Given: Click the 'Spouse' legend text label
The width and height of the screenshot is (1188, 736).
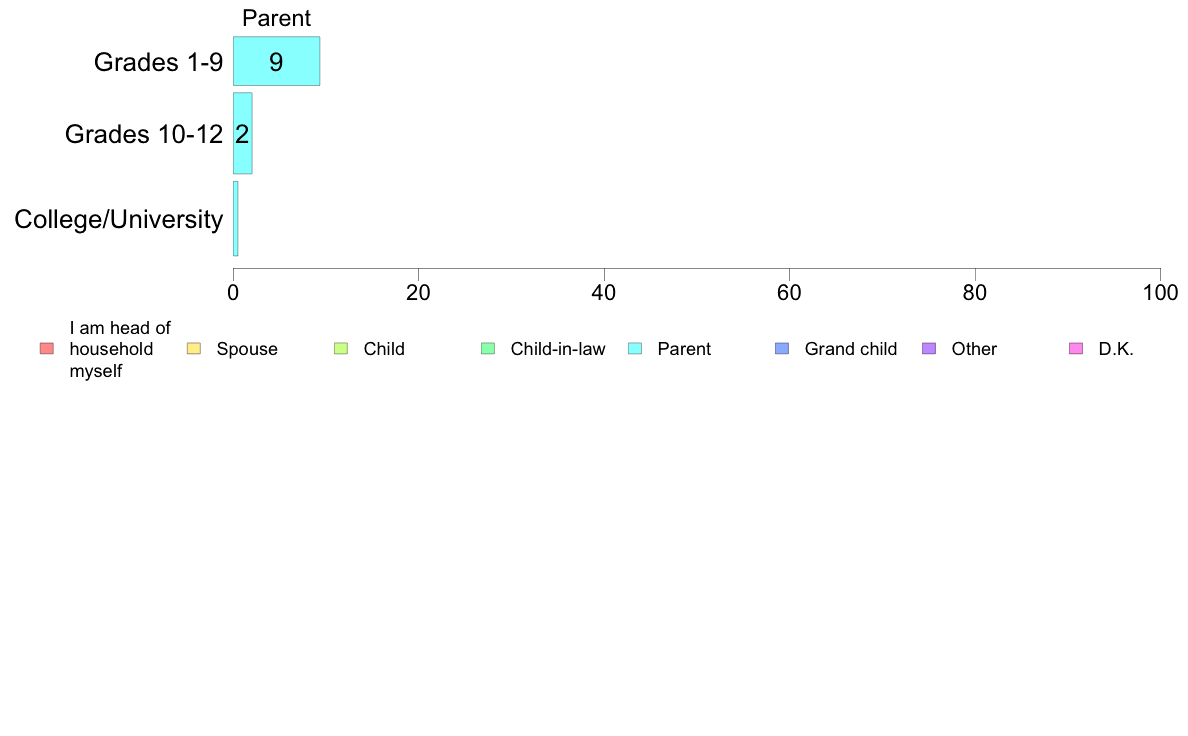Looking at the screenshot, I should point(247,349).
